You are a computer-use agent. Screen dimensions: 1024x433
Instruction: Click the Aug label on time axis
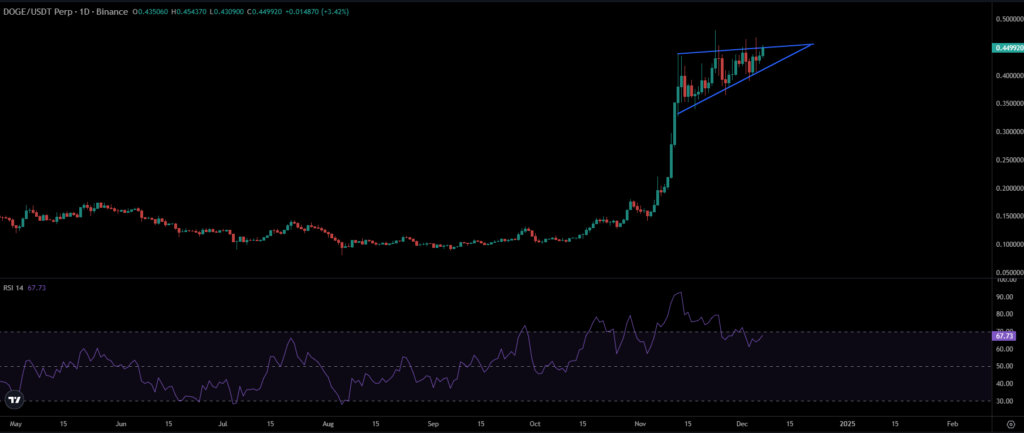click(327, 423)
